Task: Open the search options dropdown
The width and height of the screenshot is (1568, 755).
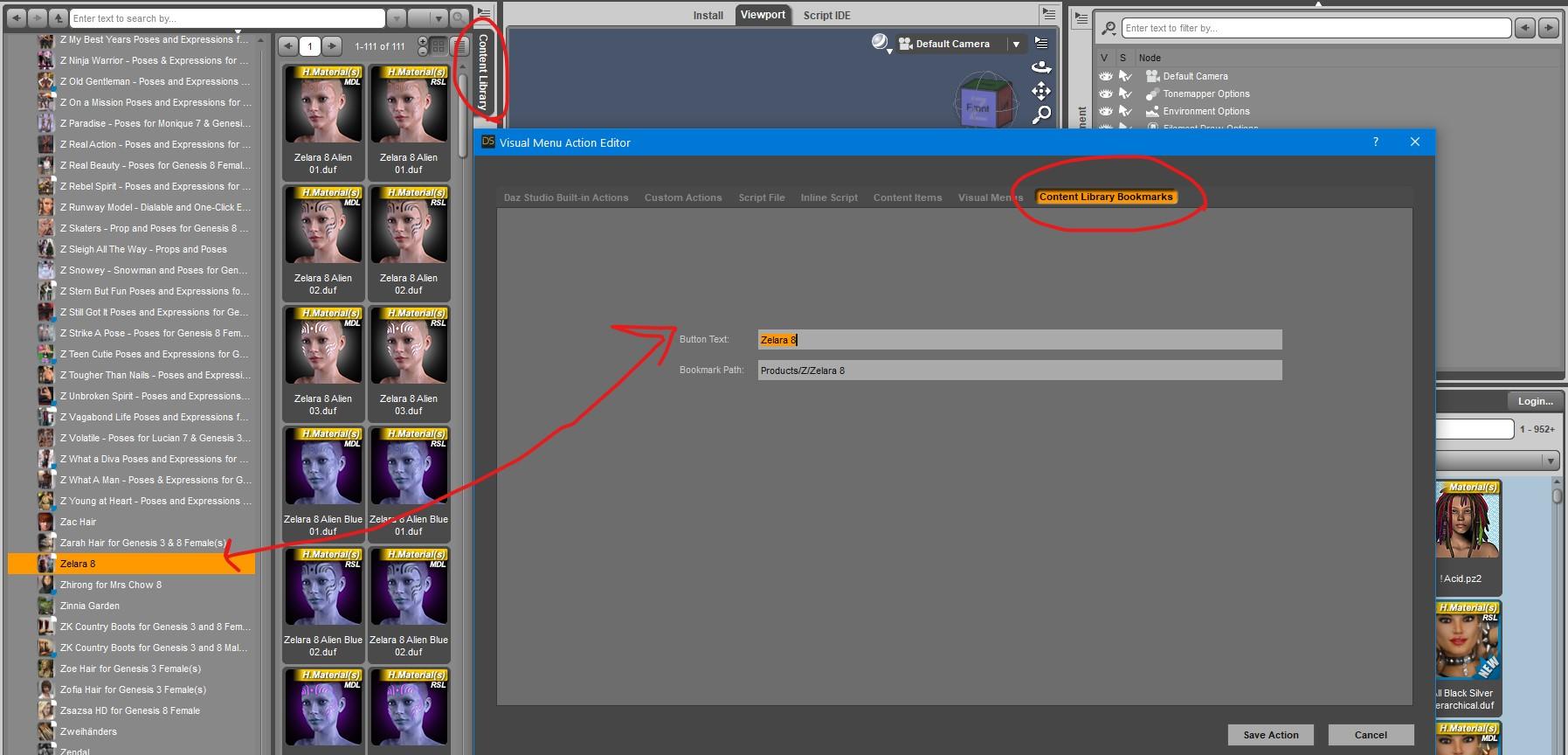Action: tap(428, 17)
